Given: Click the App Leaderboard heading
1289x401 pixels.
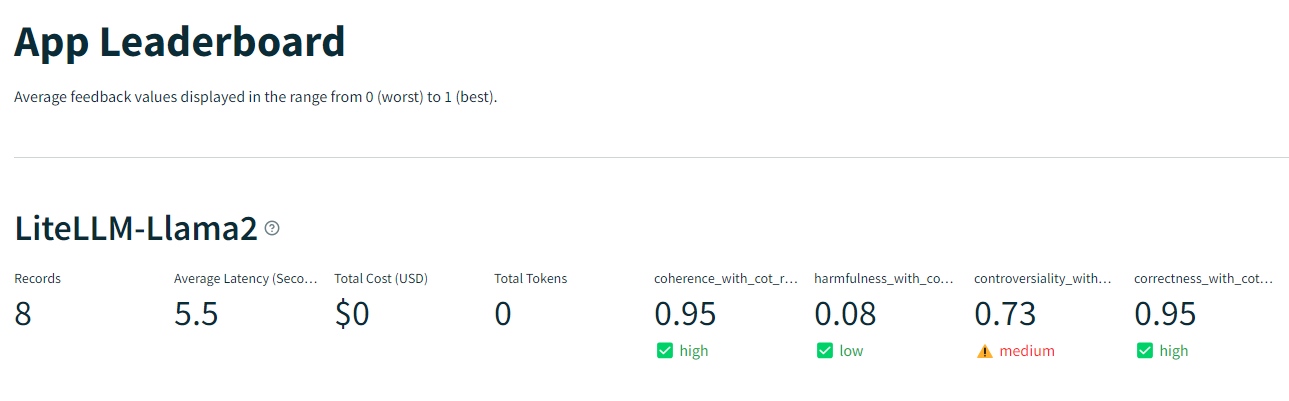Looking at the screenshot, I should click(x=180, y=42).
